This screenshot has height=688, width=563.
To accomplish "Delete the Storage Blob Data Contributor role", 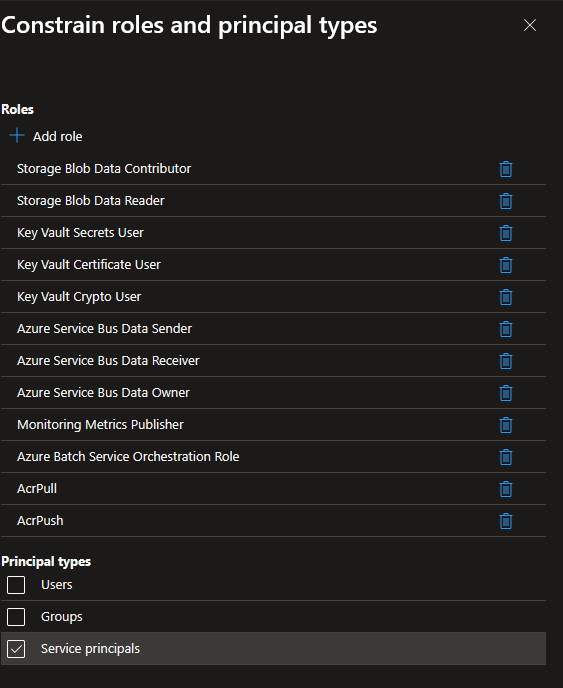I will 506,169.
